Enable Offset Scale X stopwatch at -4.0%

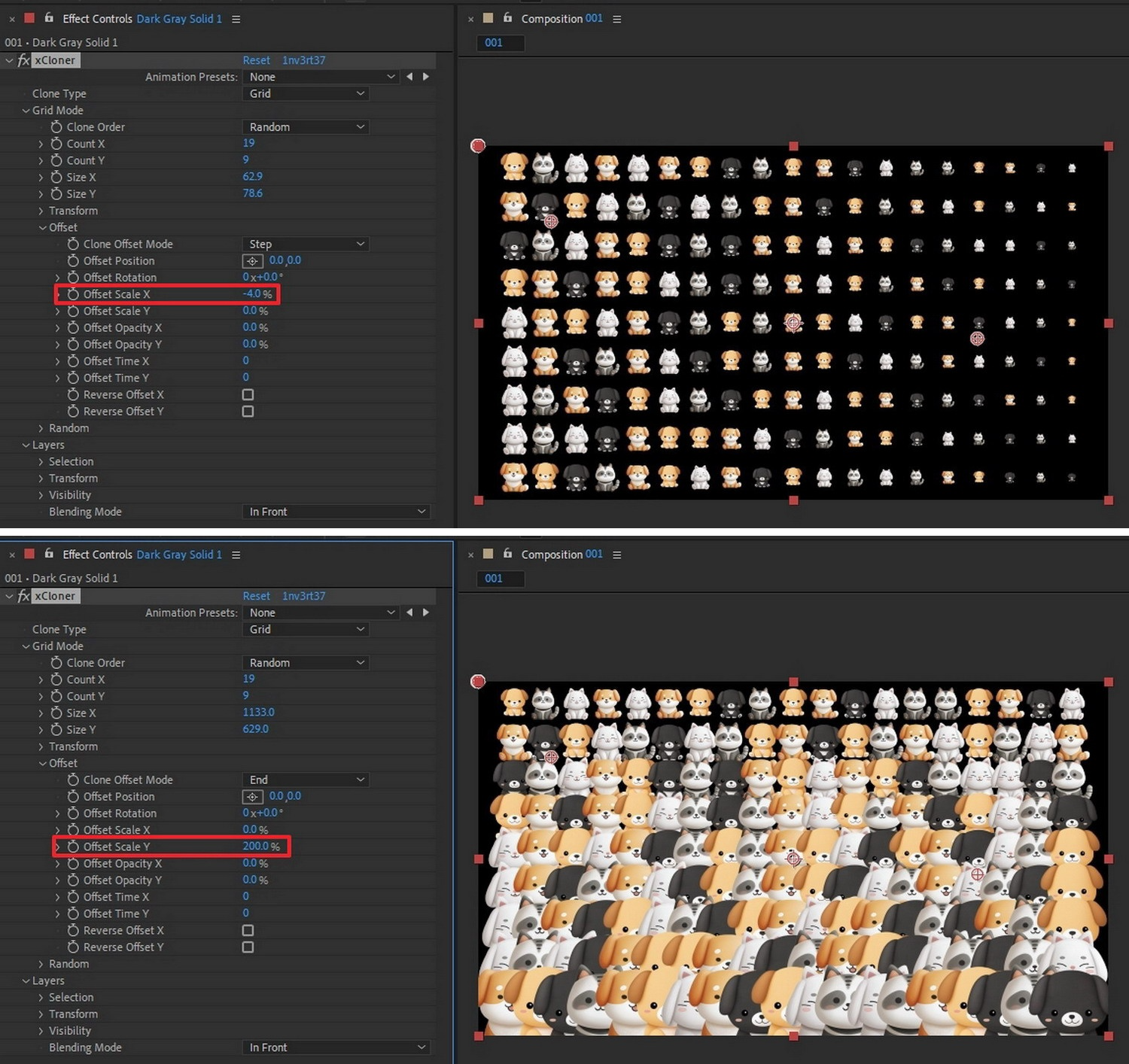(73, 294)
